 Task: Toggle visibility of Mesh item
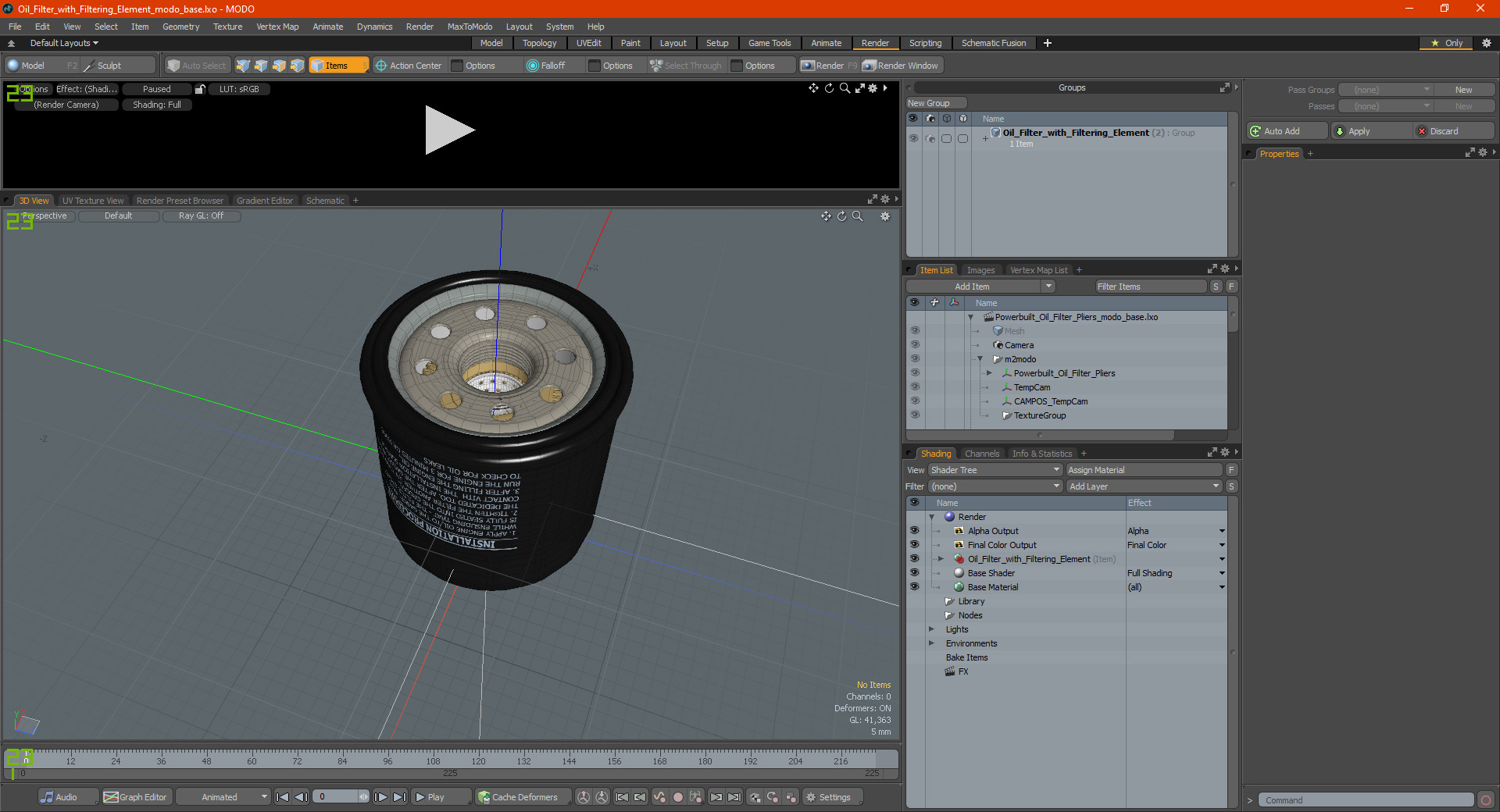[915, 331]
